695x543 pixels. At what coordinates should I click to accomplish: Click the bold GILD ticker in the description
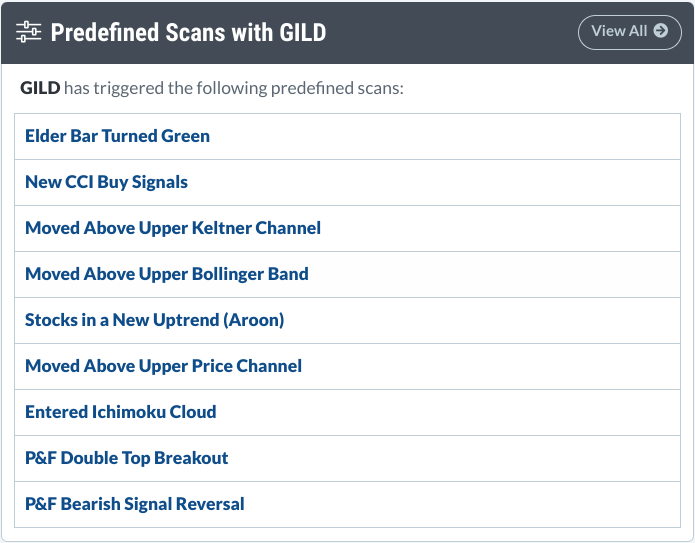coord(40,88)
